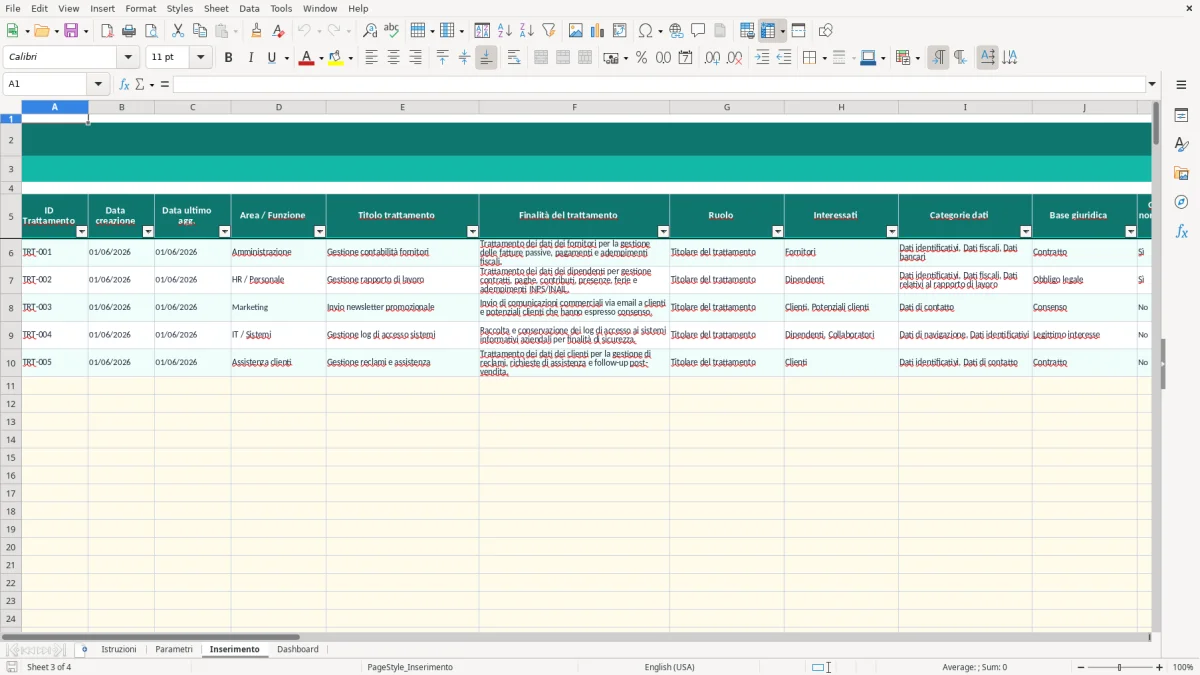Screen dimensions: 1200x675
Task: Toggle Underline formatting
Action: point(271,58)
